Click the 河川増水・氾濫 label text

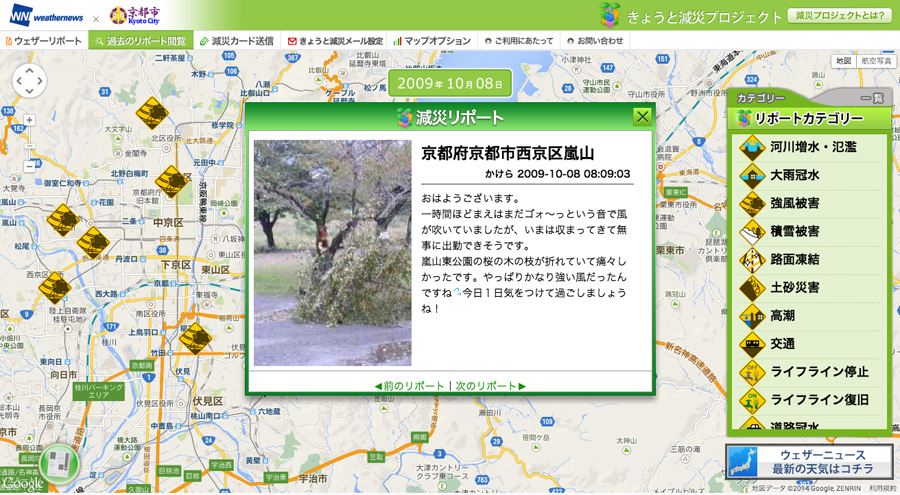click(x=813, y=148)
